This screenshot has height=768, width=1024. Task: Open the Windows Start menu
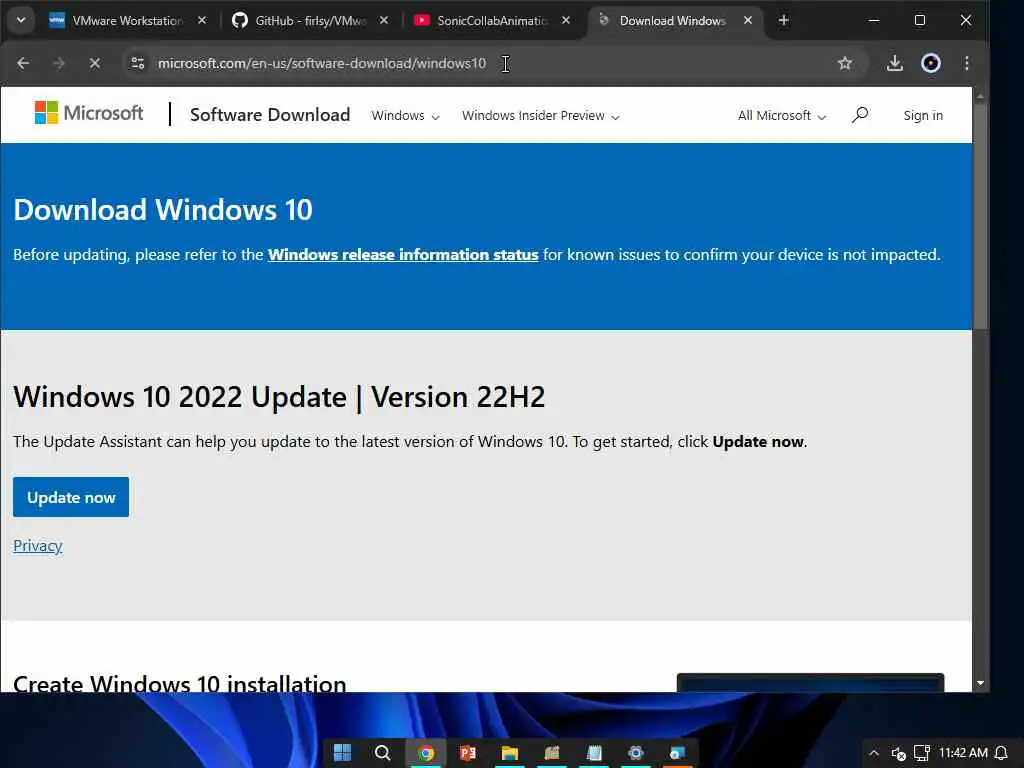pos(342,752)
